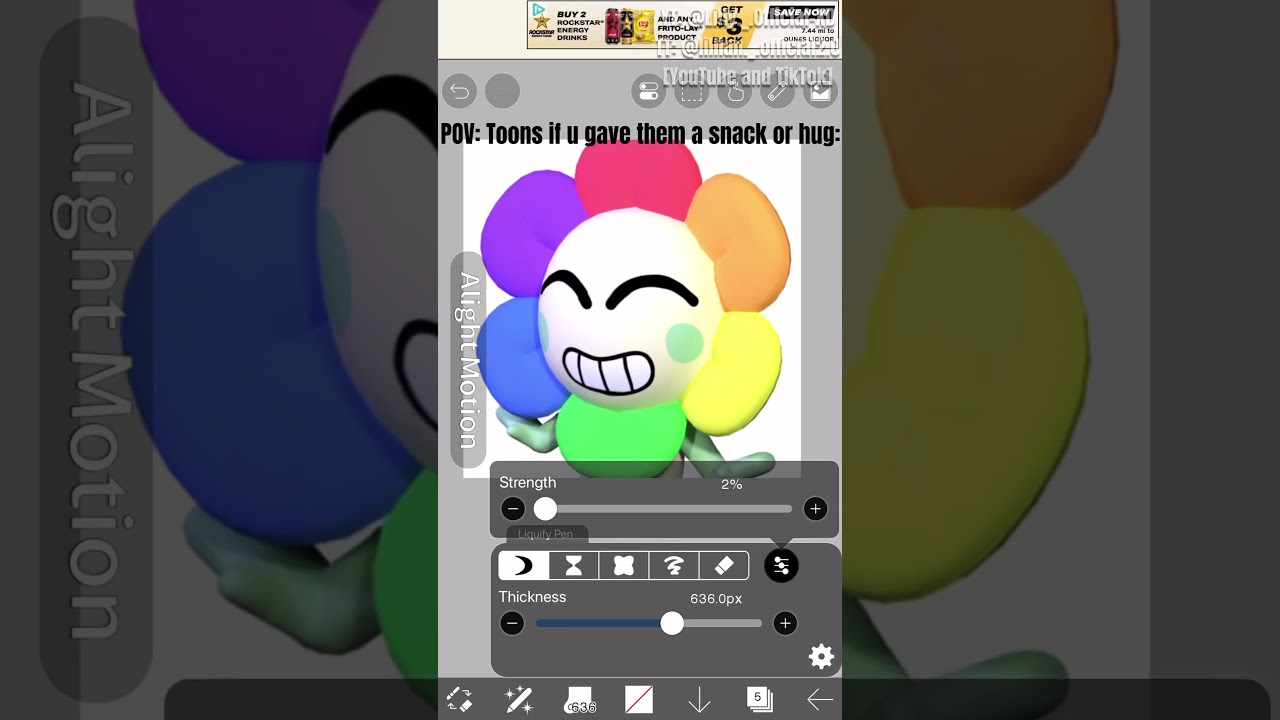The height and width of the screenshot is (720, 1280).
Task: Open the magic wand tool selector
Action: (519, 700)
